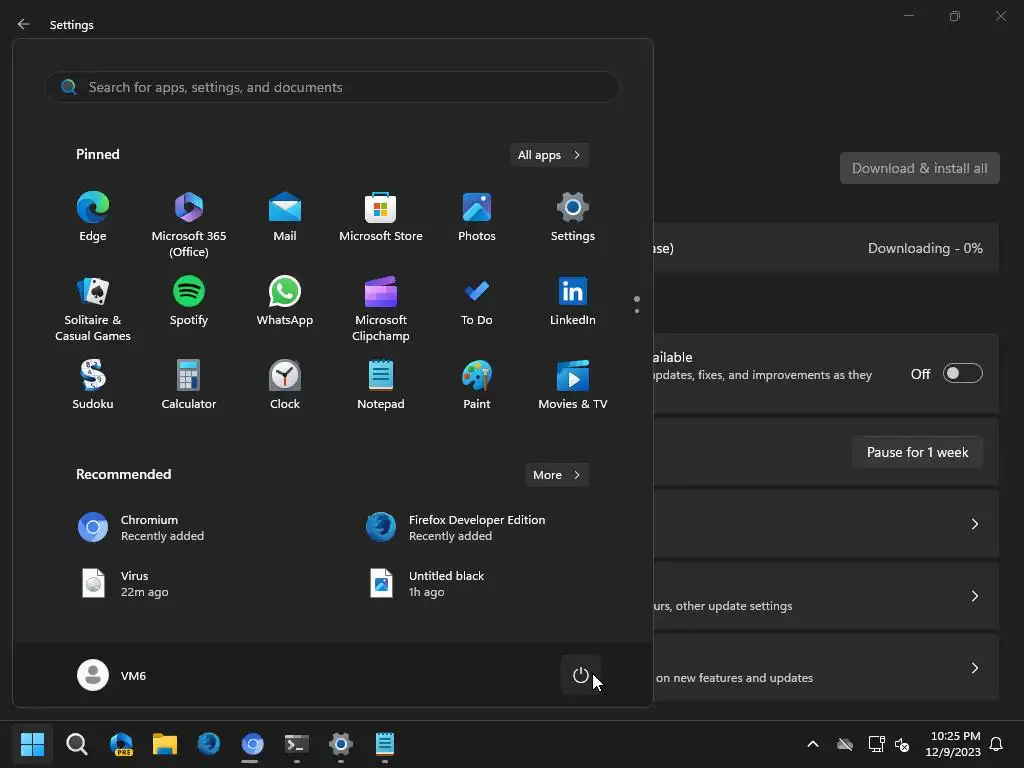The height and width of the screenshot is (768, 1024).
Task: Launch the Sudoku game
Action: point(93,385)
